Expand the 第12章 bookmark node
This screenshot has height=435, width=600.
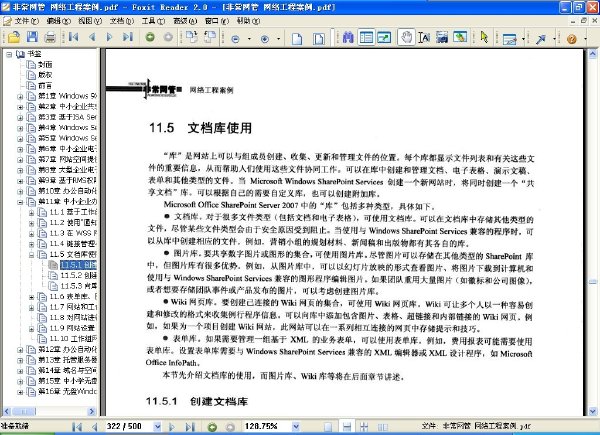(20, 349)
